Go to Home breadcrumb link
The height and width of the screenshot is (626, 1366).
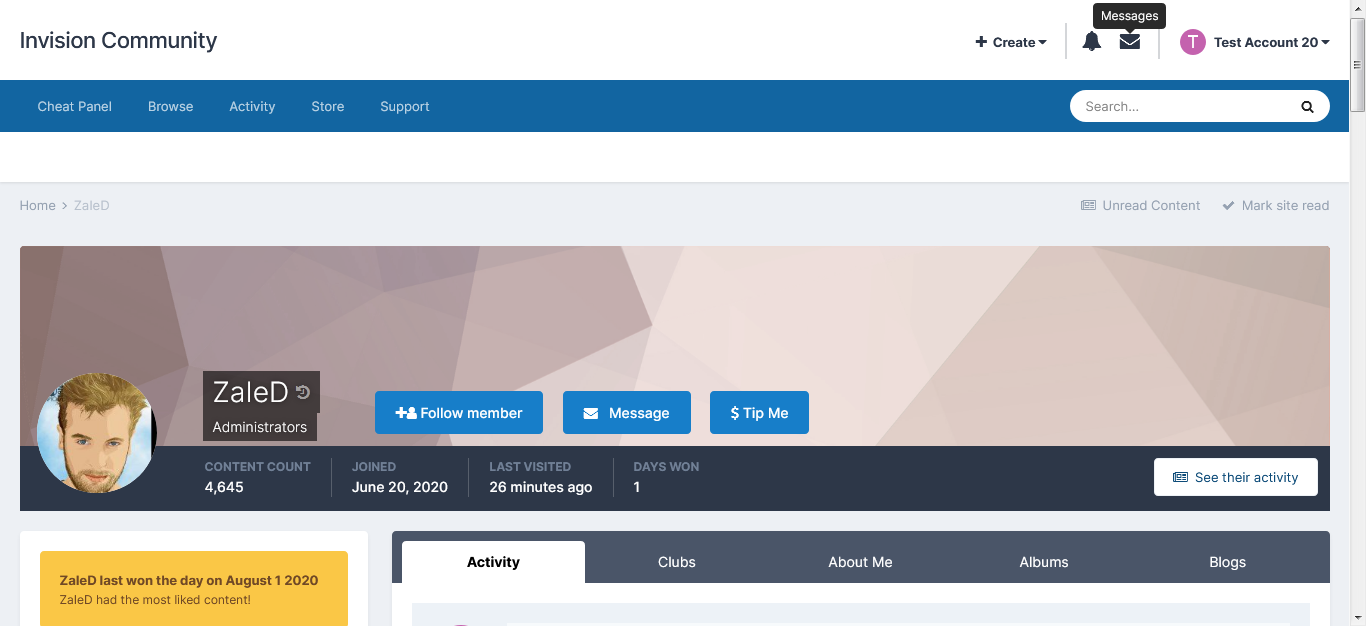(38, 205)
